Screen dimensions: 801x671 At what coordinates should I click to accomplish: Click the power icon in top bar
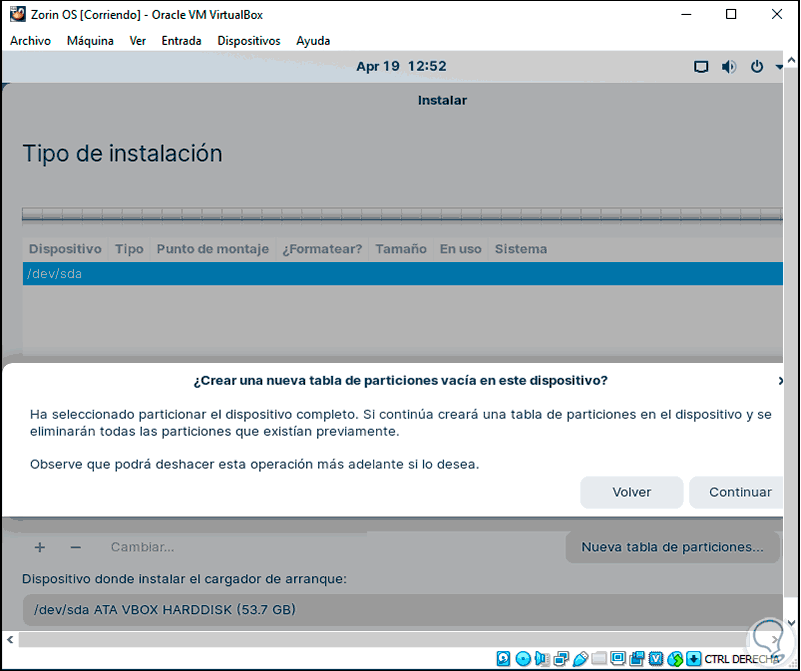coord(757,66)
